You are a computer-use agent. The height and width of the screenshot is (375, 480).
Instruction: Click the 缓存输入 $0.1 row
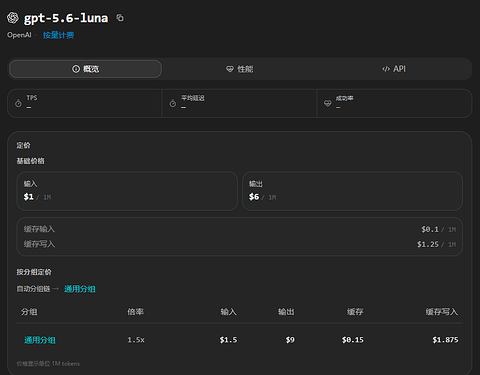pos(240,229)
